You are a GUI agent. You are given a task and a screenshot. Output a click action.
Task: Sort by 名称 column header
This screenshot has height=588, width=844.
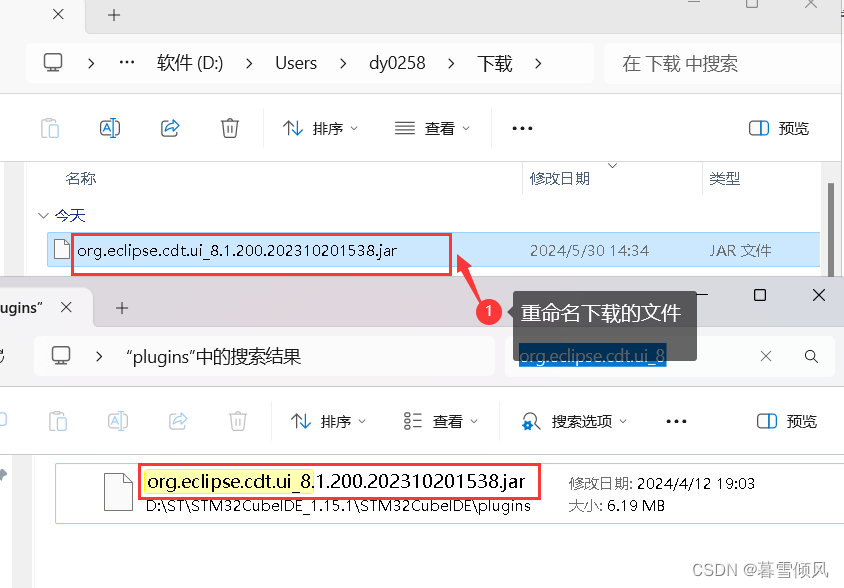point(81,178)
